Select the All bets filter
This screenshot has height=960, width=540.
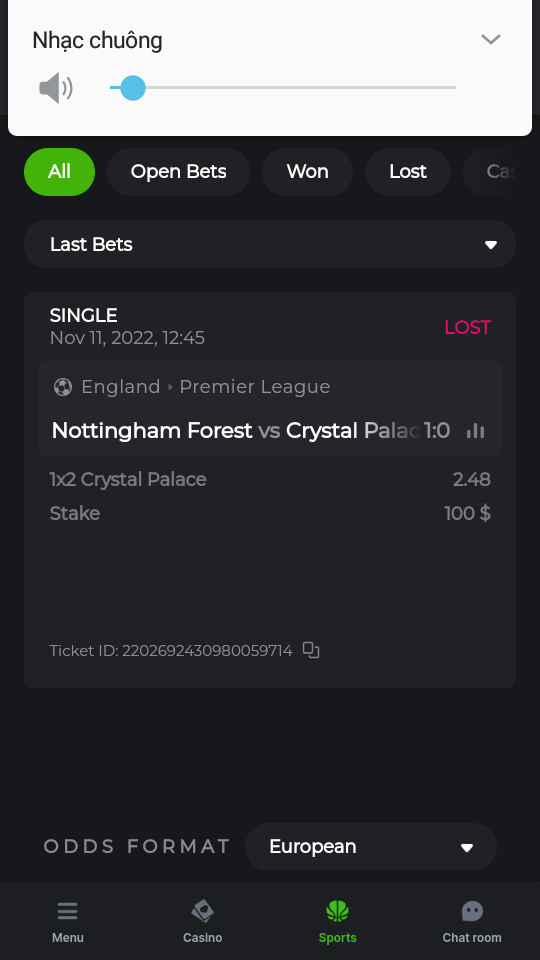click(x=59, y=172)
